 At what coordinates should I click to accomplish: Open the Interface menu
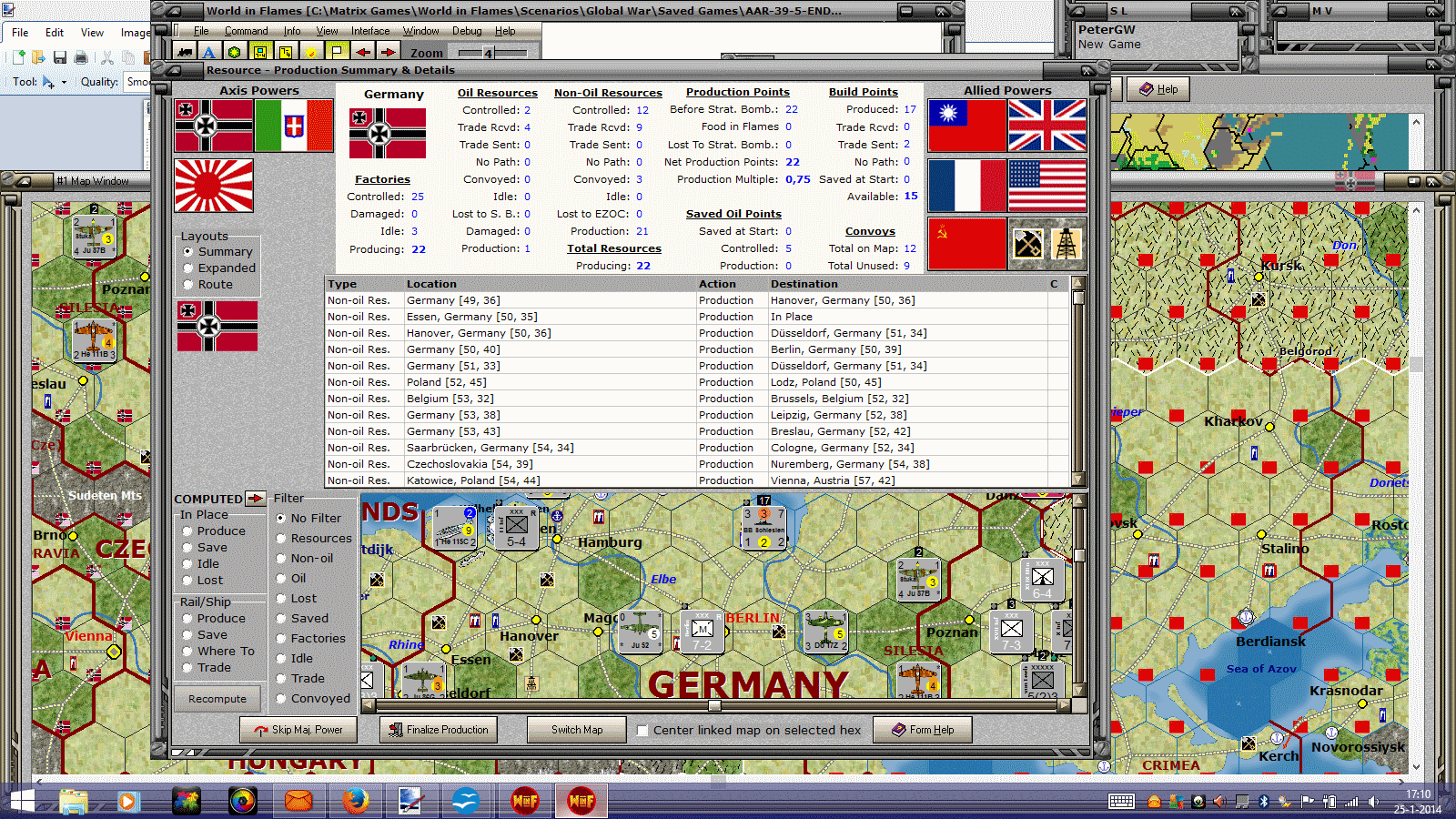click(370, 31)
